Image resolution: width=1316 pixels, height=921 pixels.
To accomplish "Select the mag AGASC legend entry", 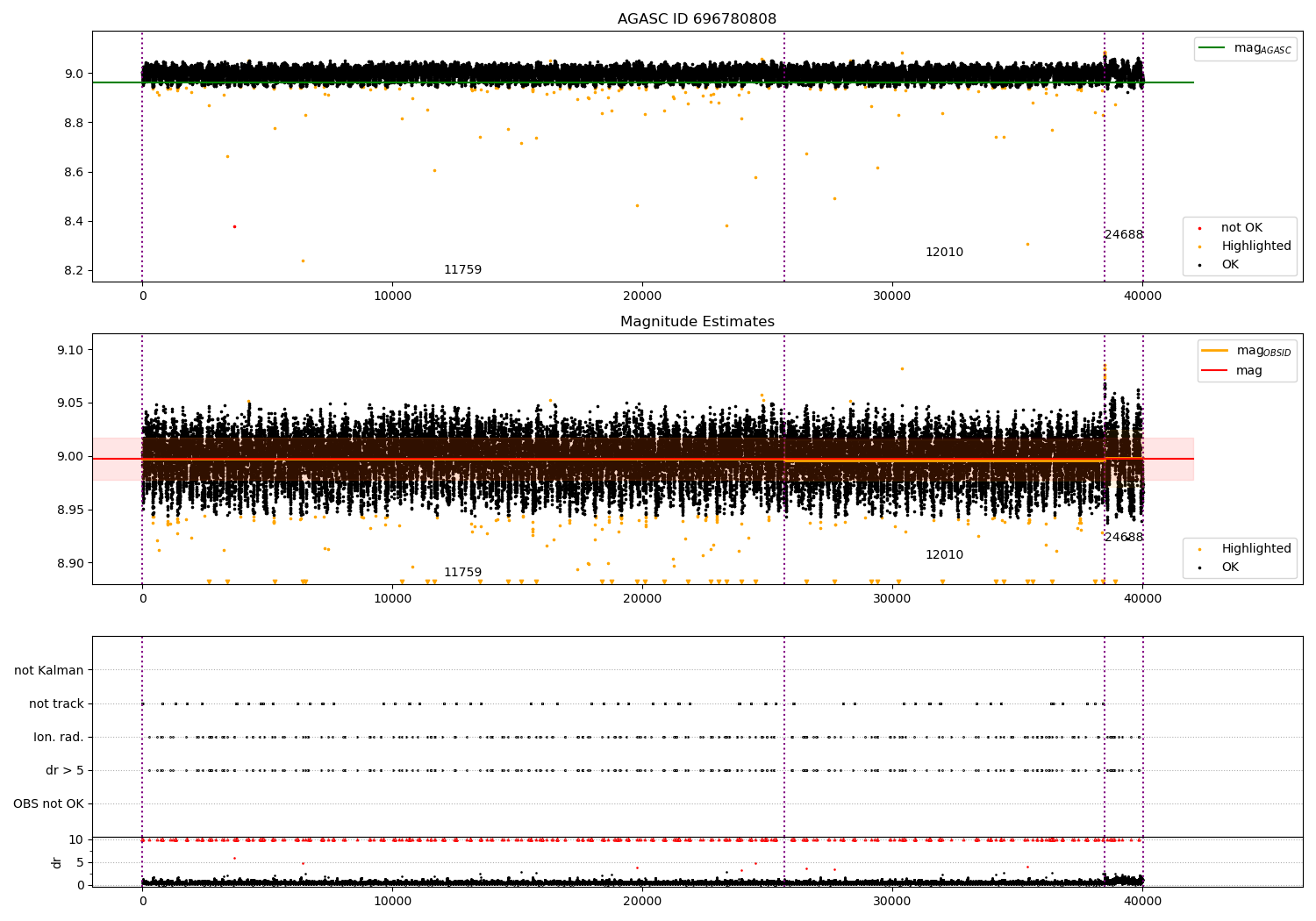I will 1245,49.
